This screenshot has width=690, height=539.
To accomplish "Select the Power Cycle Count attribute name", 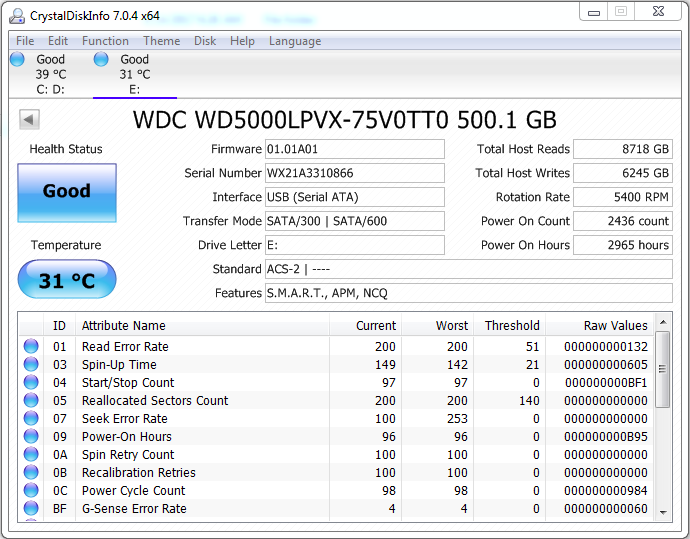I will [x=134, y=491].
